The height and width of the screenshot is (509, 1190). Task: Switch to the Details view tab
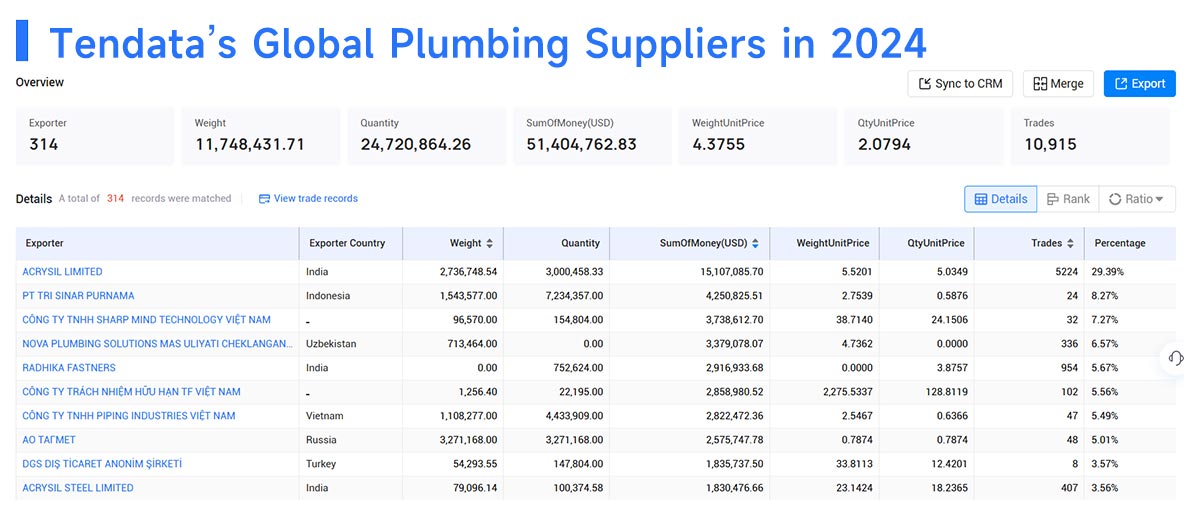[1000, 199]
